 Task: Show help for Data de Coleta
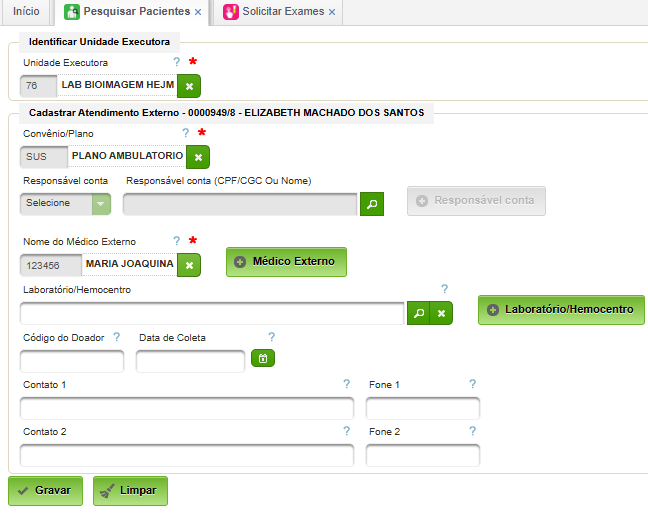pos(271,337)
